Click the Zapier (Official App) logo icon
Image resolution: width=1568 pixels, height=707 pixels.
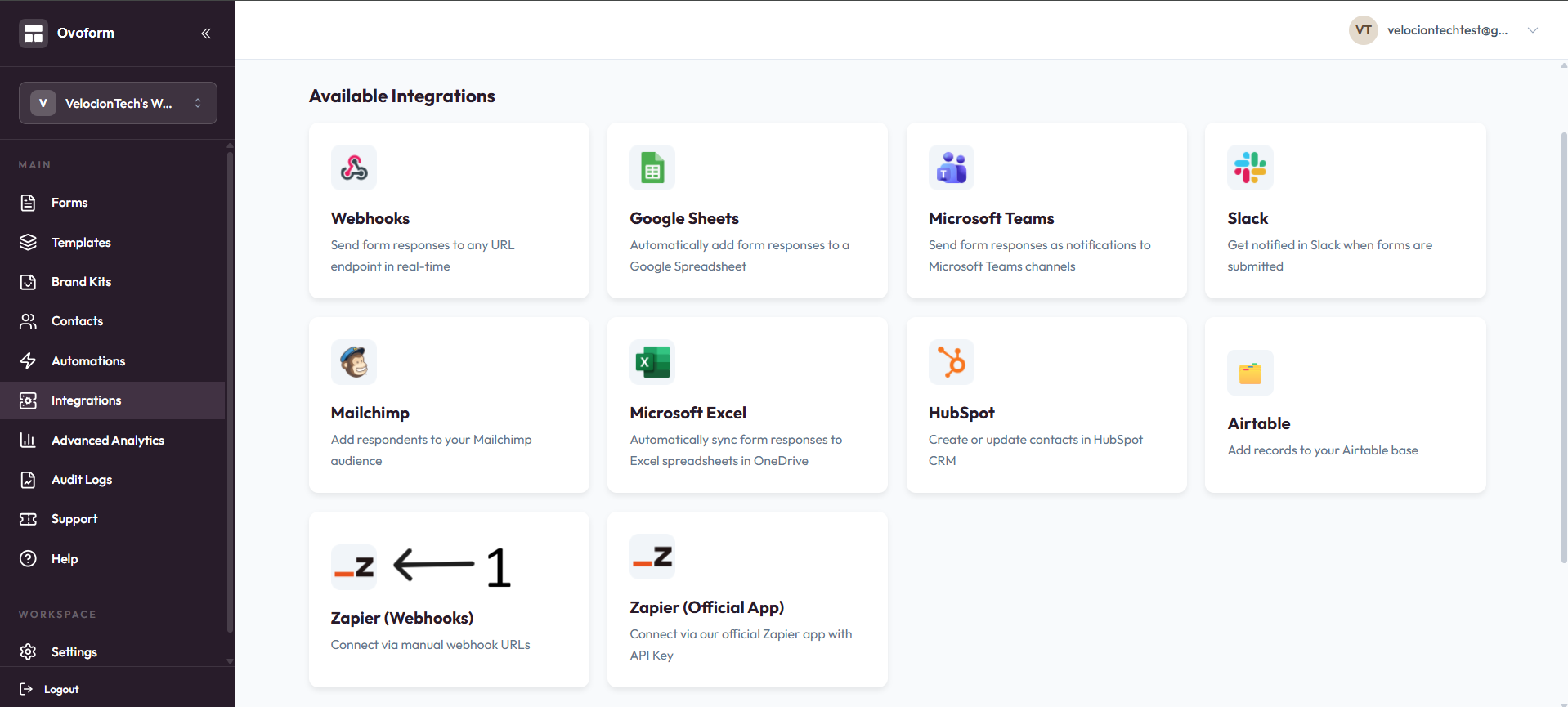click(x=652, y=557)
